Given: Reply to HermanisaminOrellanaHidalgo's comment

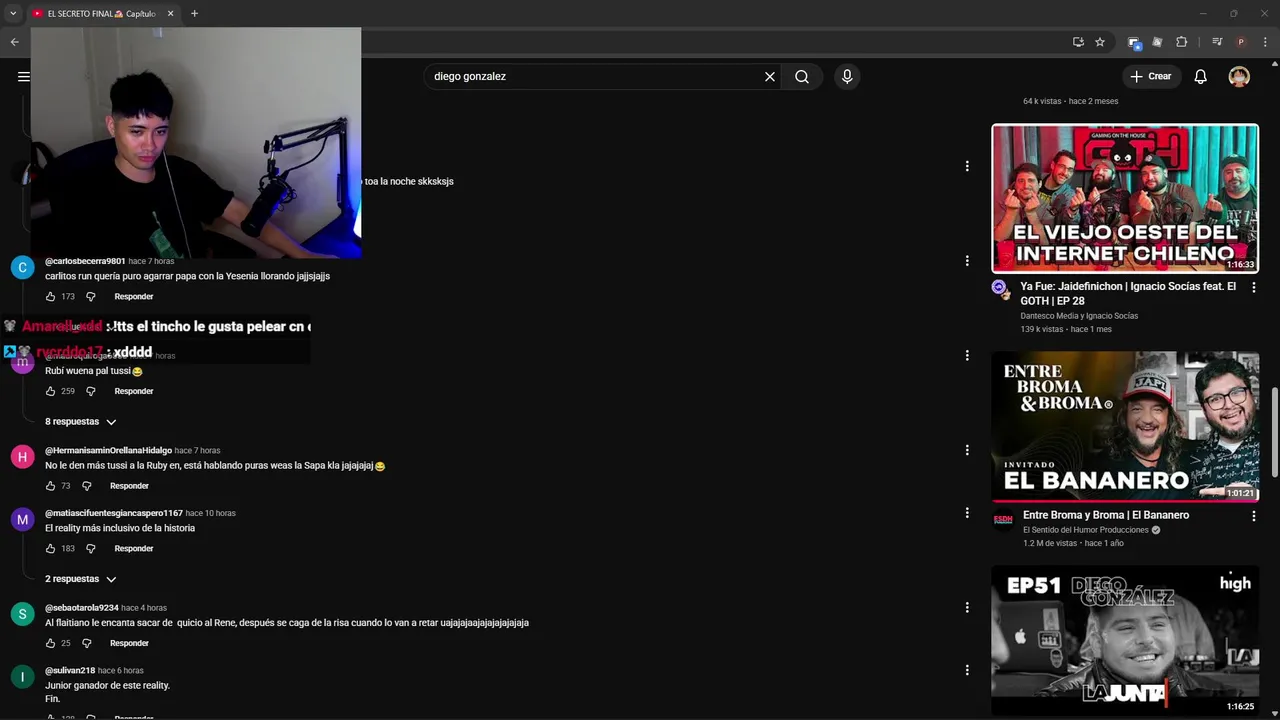Looking at the screenshot, I should 129,486.
